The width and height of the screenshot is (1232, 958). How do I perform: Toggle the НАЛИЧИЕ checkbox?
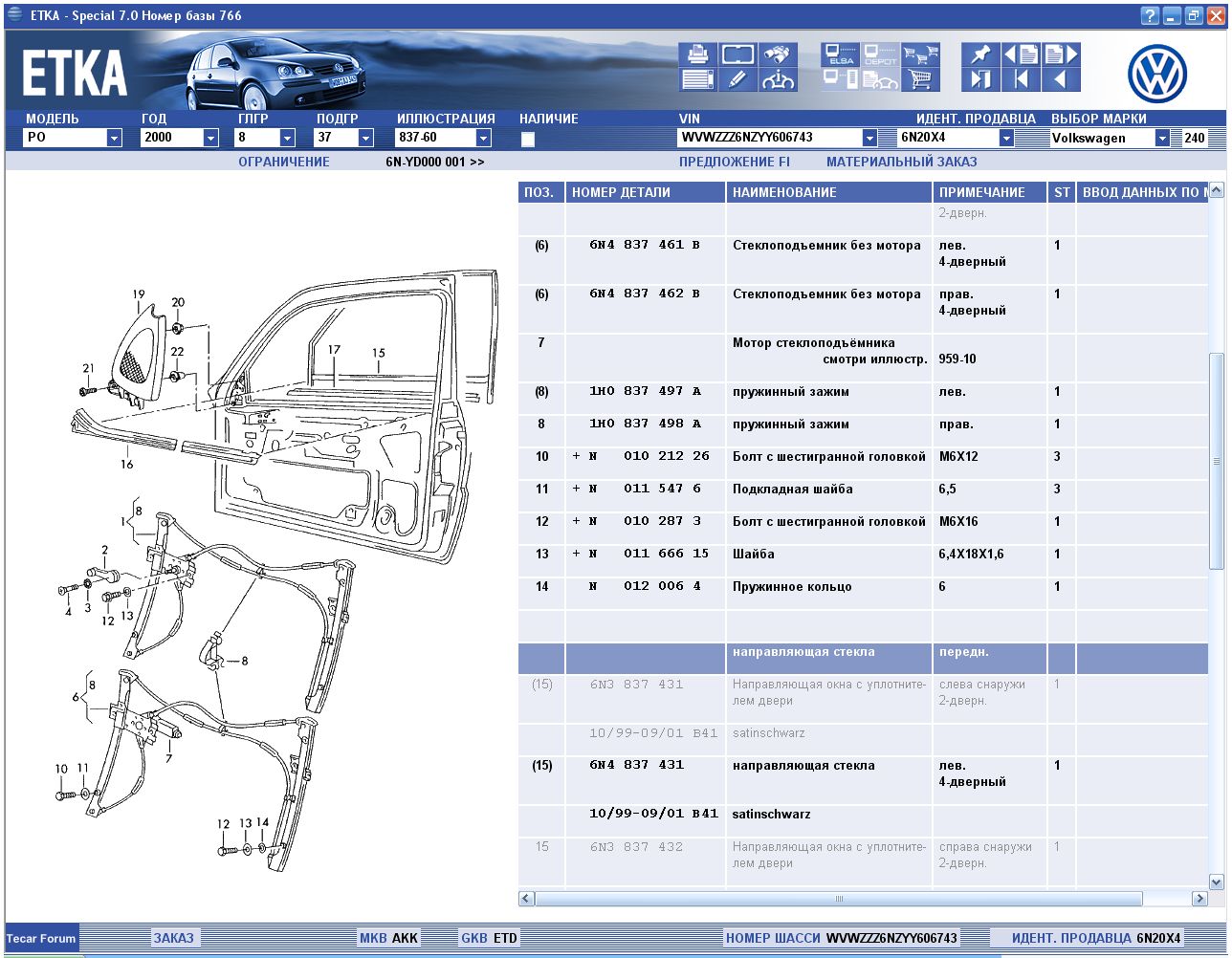527,139
